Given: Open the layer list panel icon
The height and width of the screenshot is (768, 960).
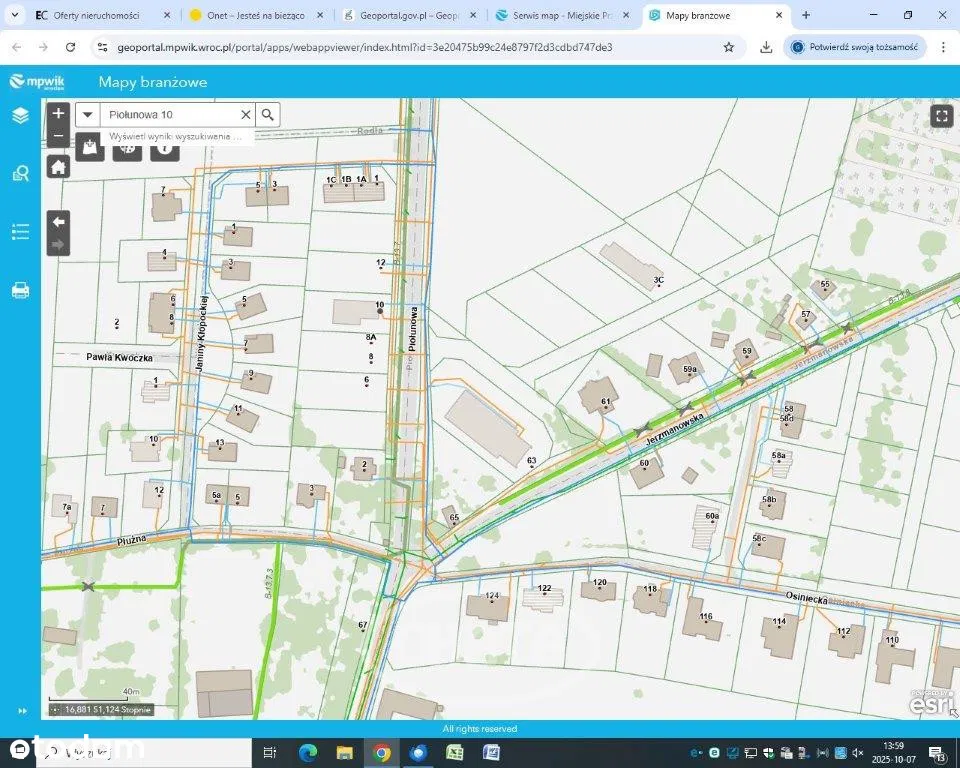Looking at the screenshot, I should (20, 116).
